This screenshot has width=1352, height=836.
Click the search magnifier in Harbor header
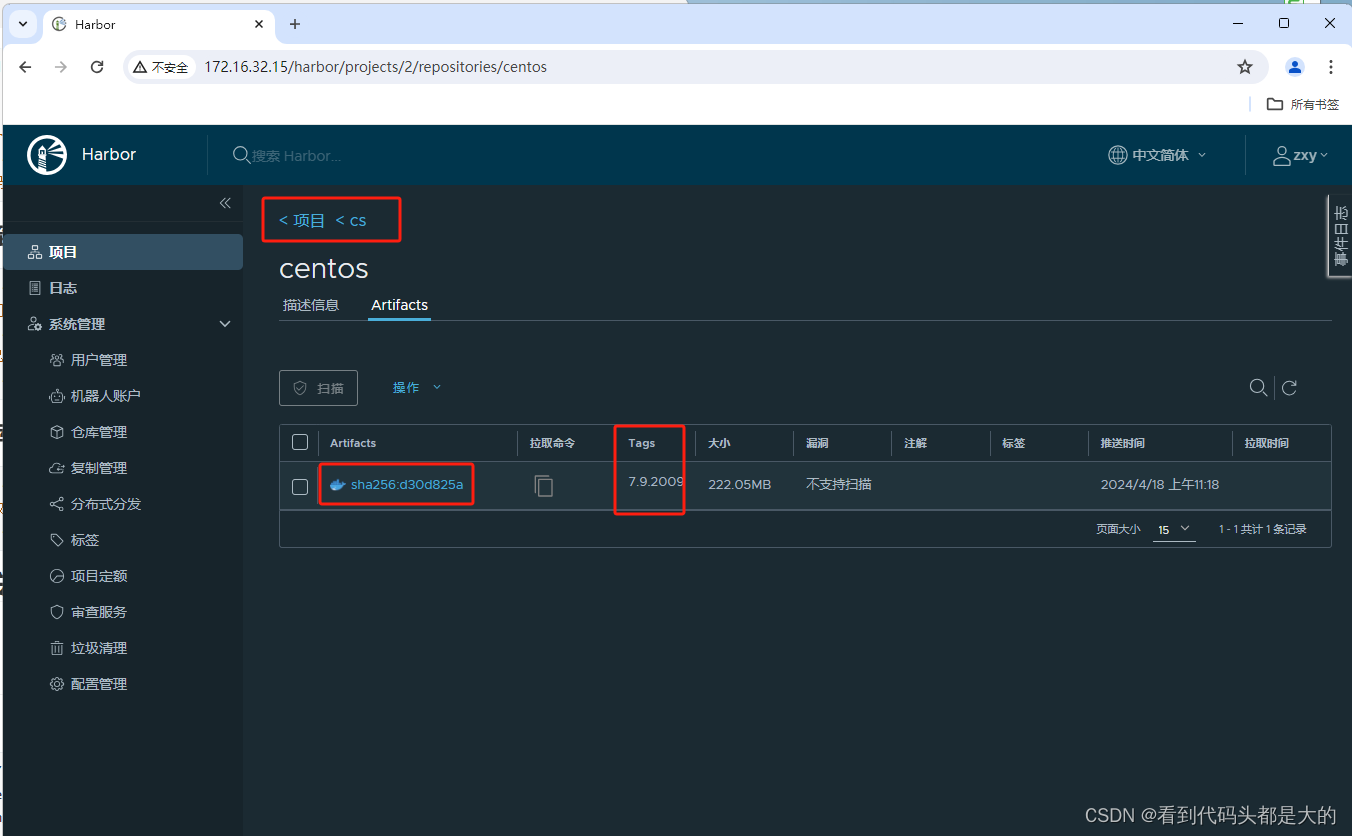click(x=241, y=155)
